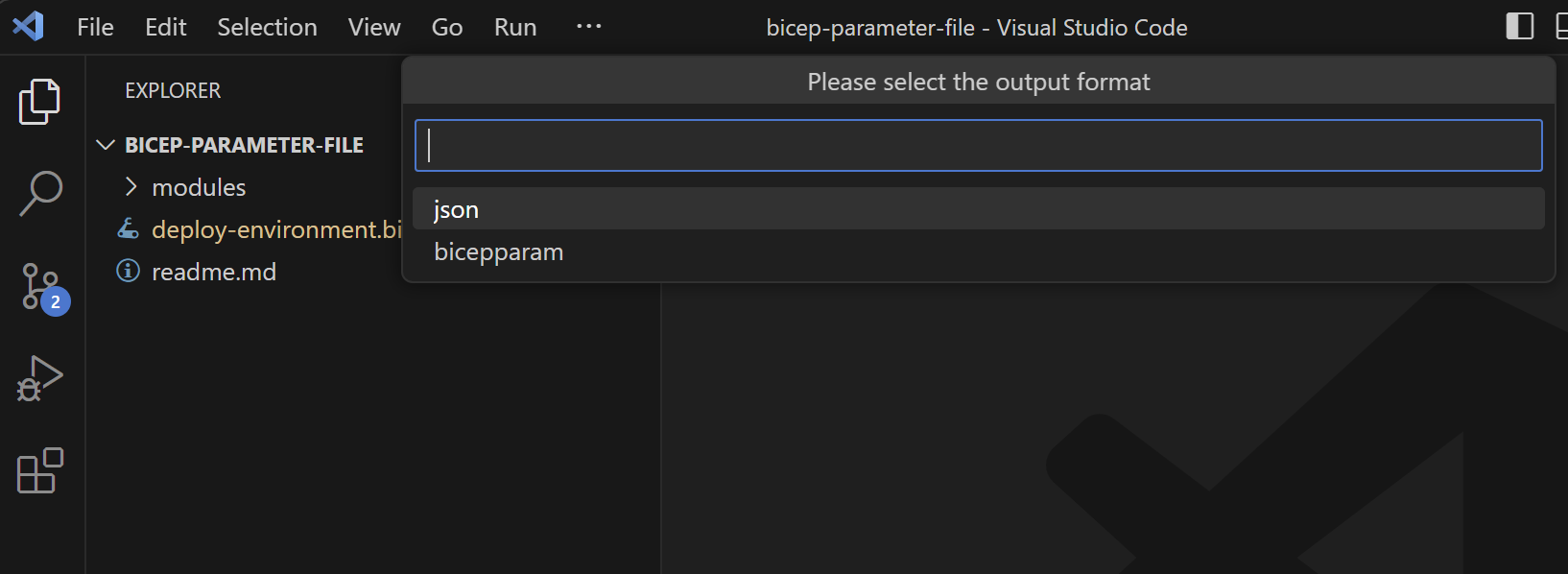Open the Explorer view icon
The width and height of the screenshot is (1568, 574).
coord(40,102)
